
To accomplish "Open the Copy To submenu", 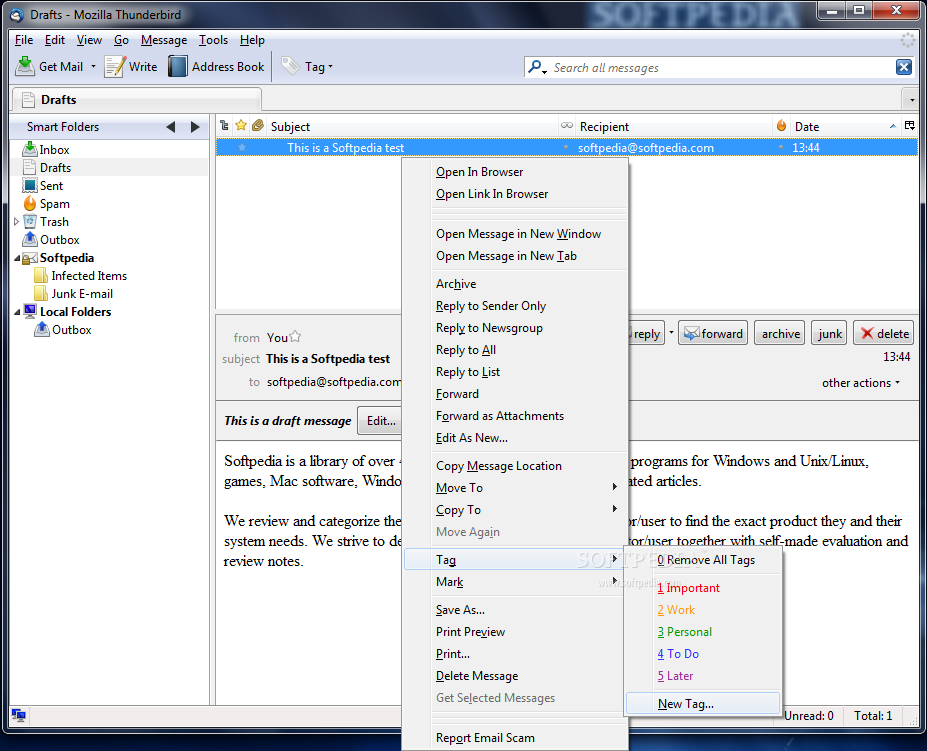I will pyautogui.click(x=514, y=509).
